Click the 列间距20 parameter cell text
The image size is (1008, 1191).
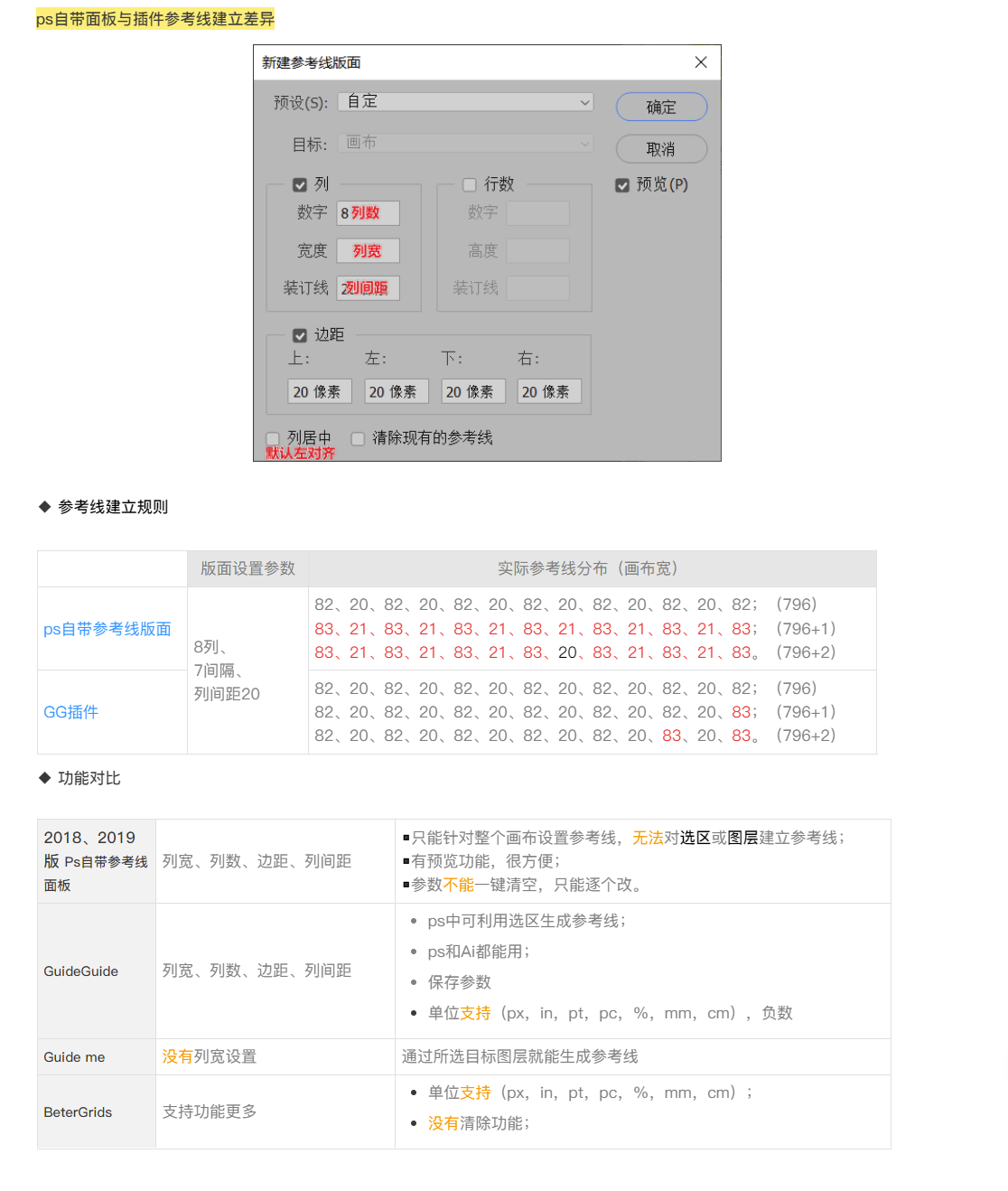pyautogui.click(x=227, y=694)
